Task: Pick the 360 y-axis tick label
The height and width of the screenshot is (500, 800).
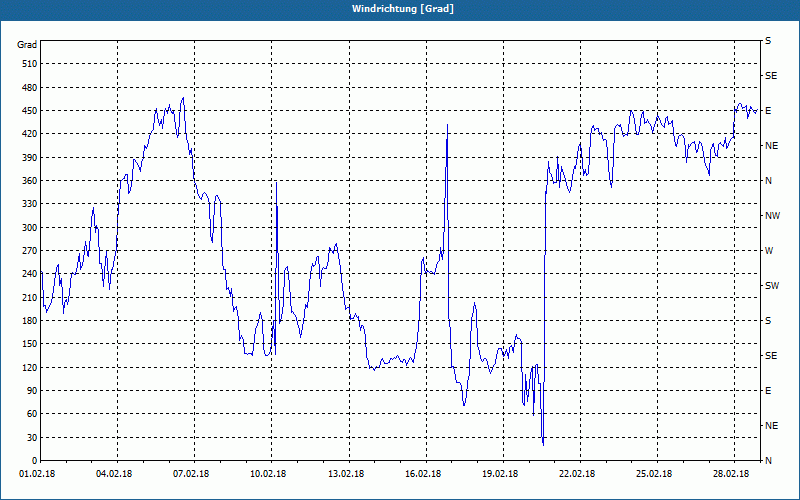Action: (x=30, y=181)
